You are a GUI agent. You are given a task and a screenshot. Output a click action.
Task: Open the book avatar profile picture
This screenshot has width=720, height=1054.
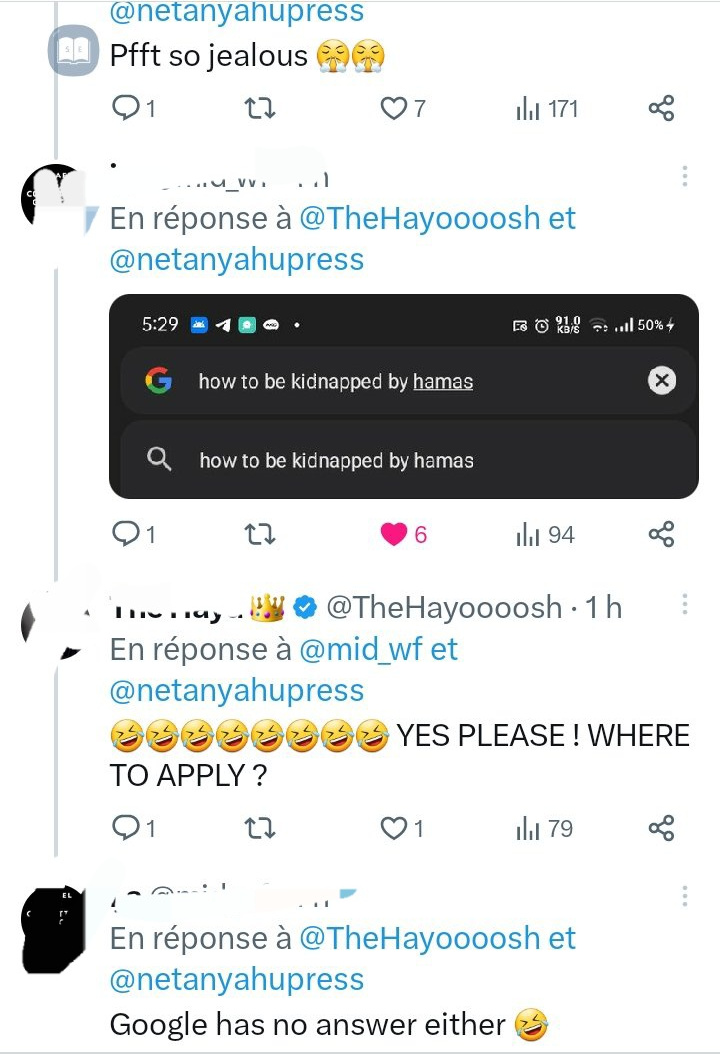click(x=74, y=50)
